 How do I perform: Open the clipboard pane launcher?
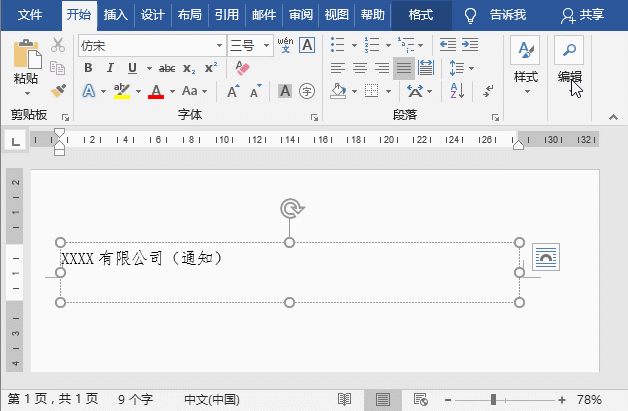pos(65,117)
